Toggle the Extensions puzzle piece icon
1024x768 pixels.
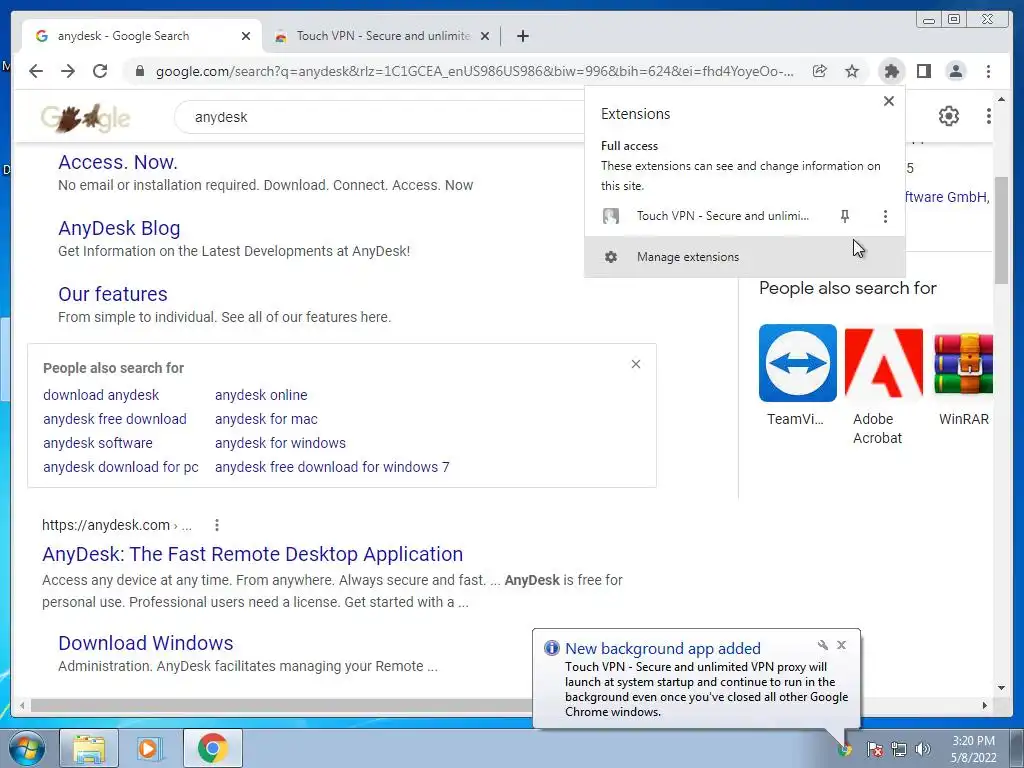click(x=891, y=71)
